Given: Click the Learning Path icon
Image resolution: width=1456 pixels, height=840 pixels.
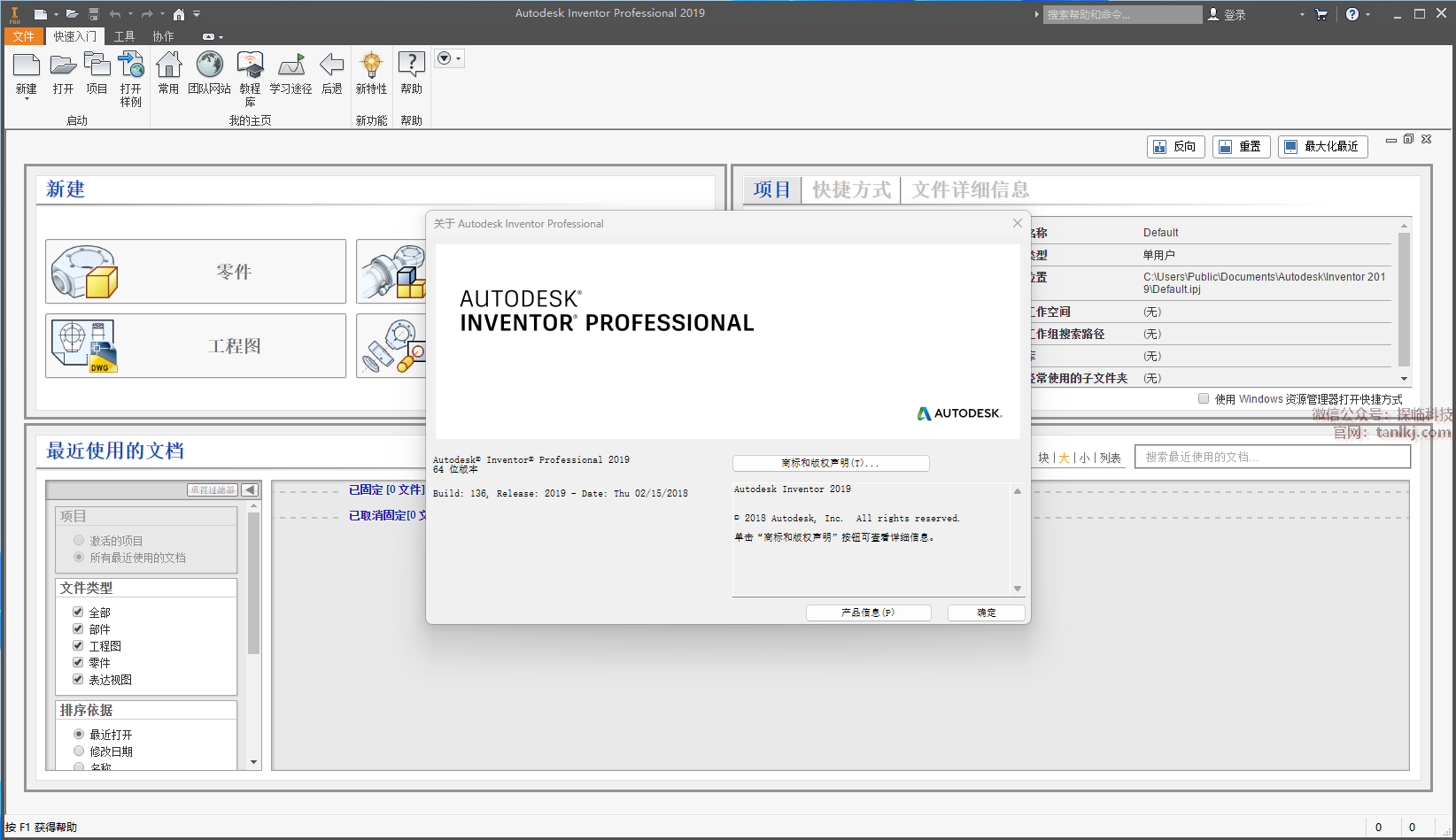Looking at the screenshot, I should click(290, 66).
